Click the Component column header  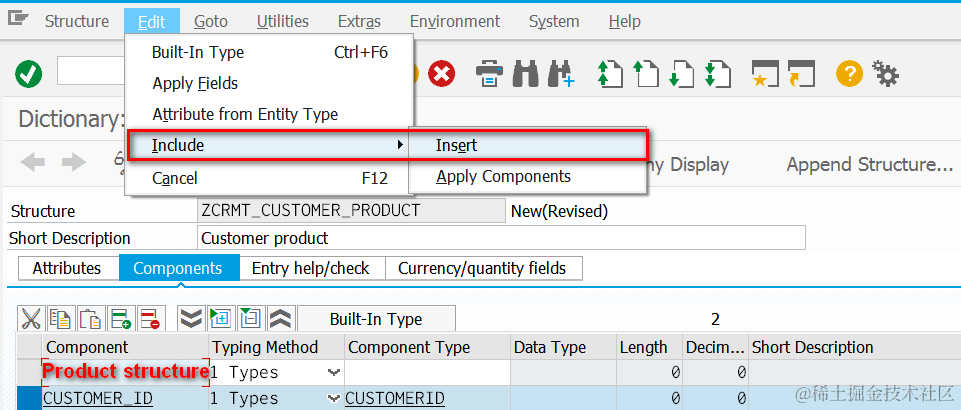(x=125, y=347)
